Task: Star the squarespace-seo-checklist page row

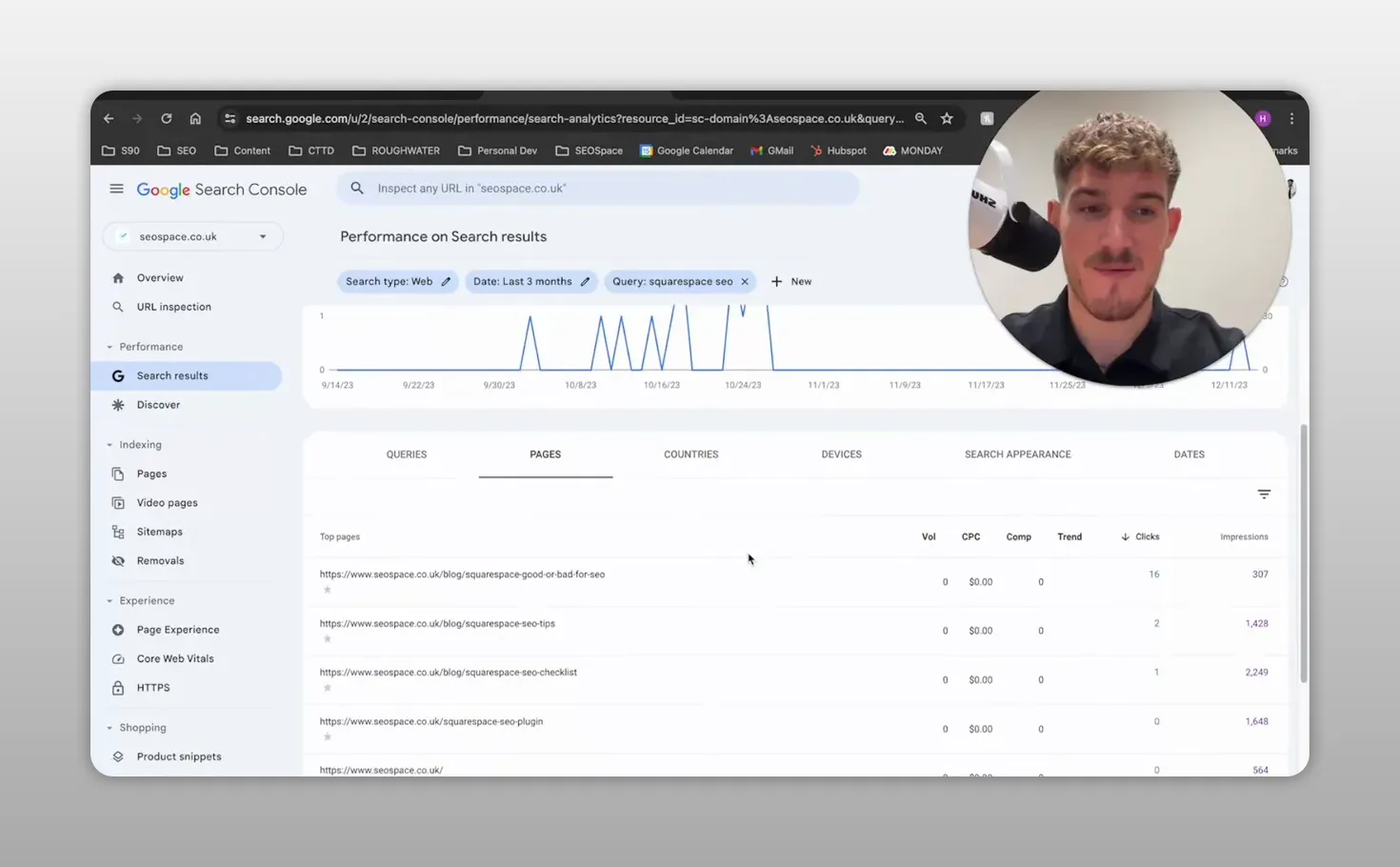Action: point(327,688)
